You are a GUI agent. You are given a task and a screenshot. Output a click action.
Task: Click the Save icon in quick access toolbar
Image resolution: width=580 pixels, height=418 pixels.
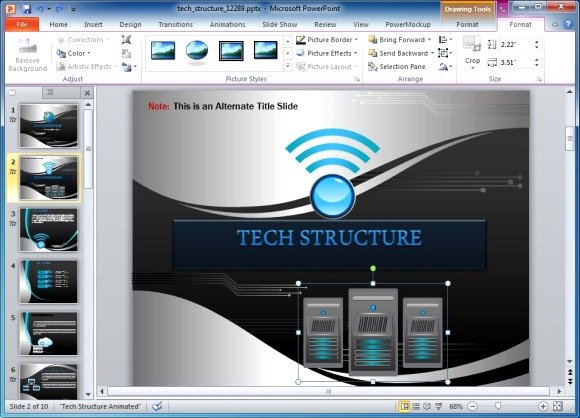pyautogui.click(x=27, y=9)
